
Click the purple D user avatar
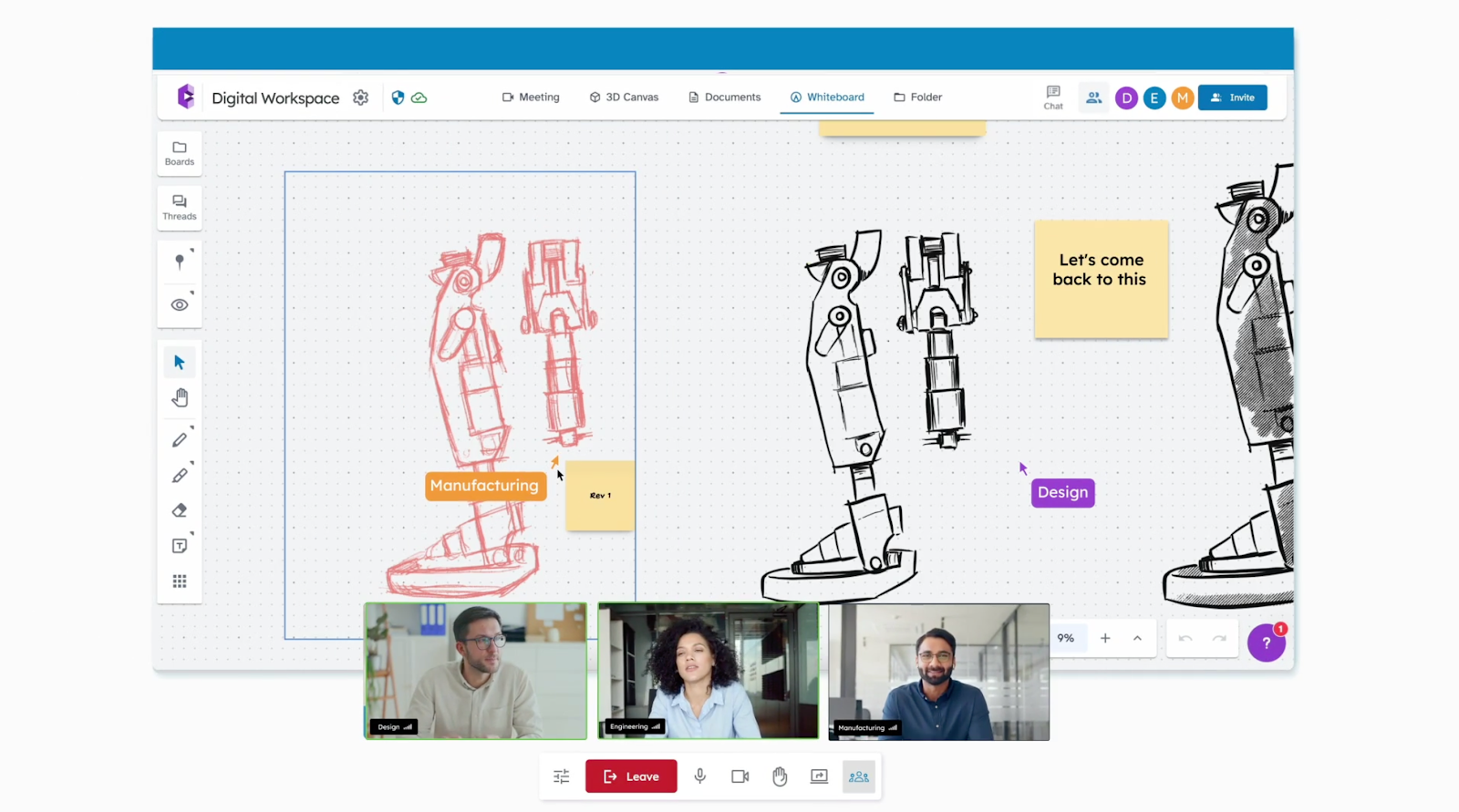[1126, 98]
